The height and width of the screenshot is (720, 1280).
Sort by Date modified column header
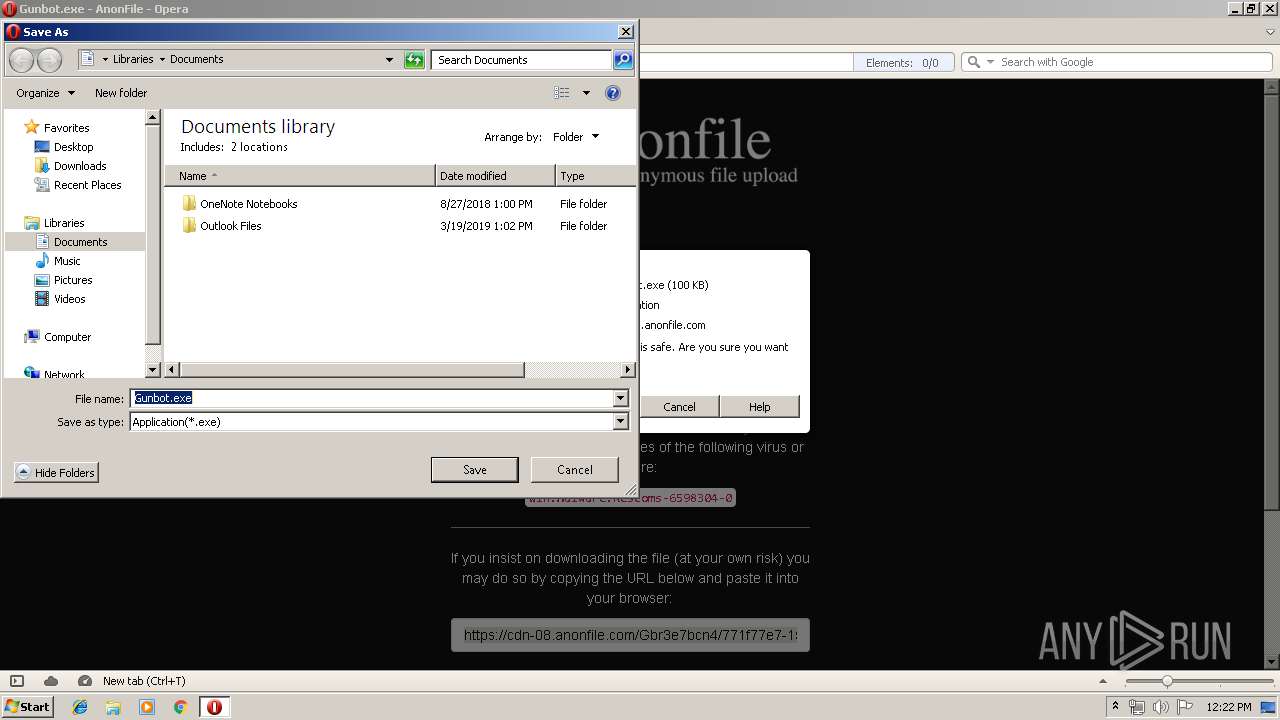[495, 176]
